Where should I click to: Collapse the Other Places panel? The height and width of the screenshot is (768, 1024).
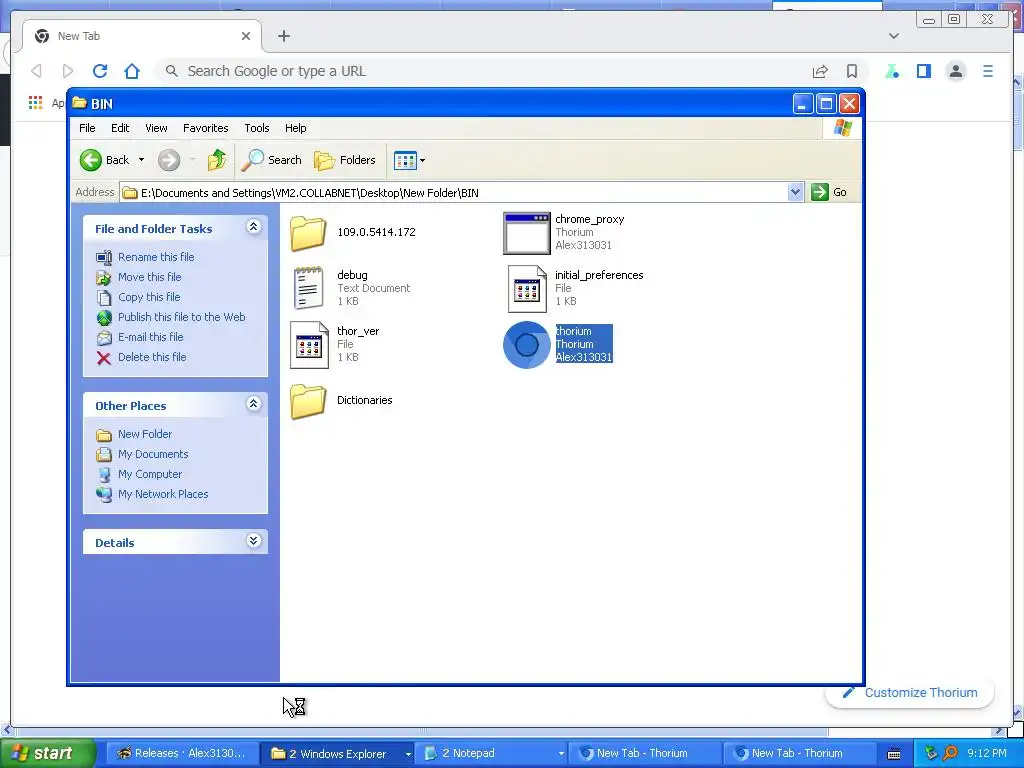(x=254, y=404)
